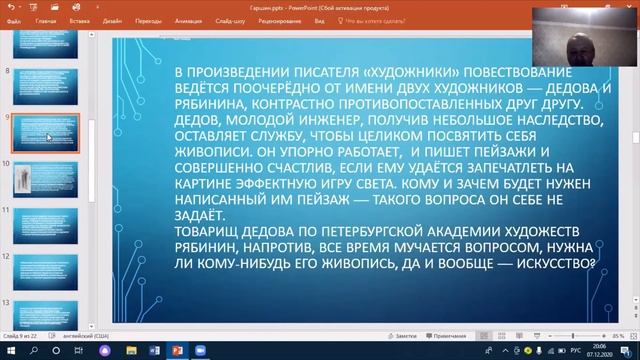Click the 'Слайд 9 из 22' status text

(x=20, y=336)
